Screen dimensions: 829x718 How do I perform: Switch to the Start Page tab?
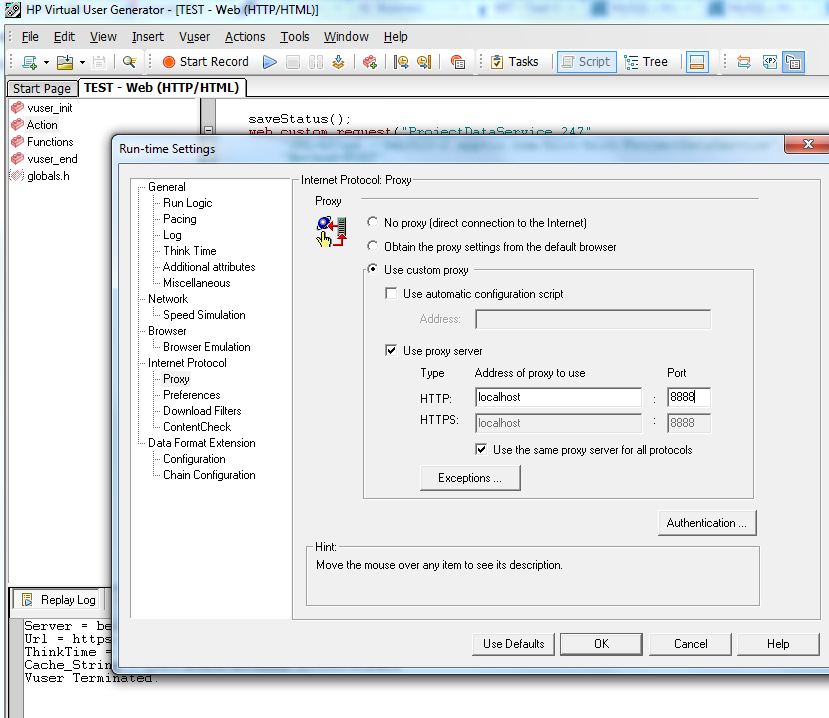[x=41, y=88]
